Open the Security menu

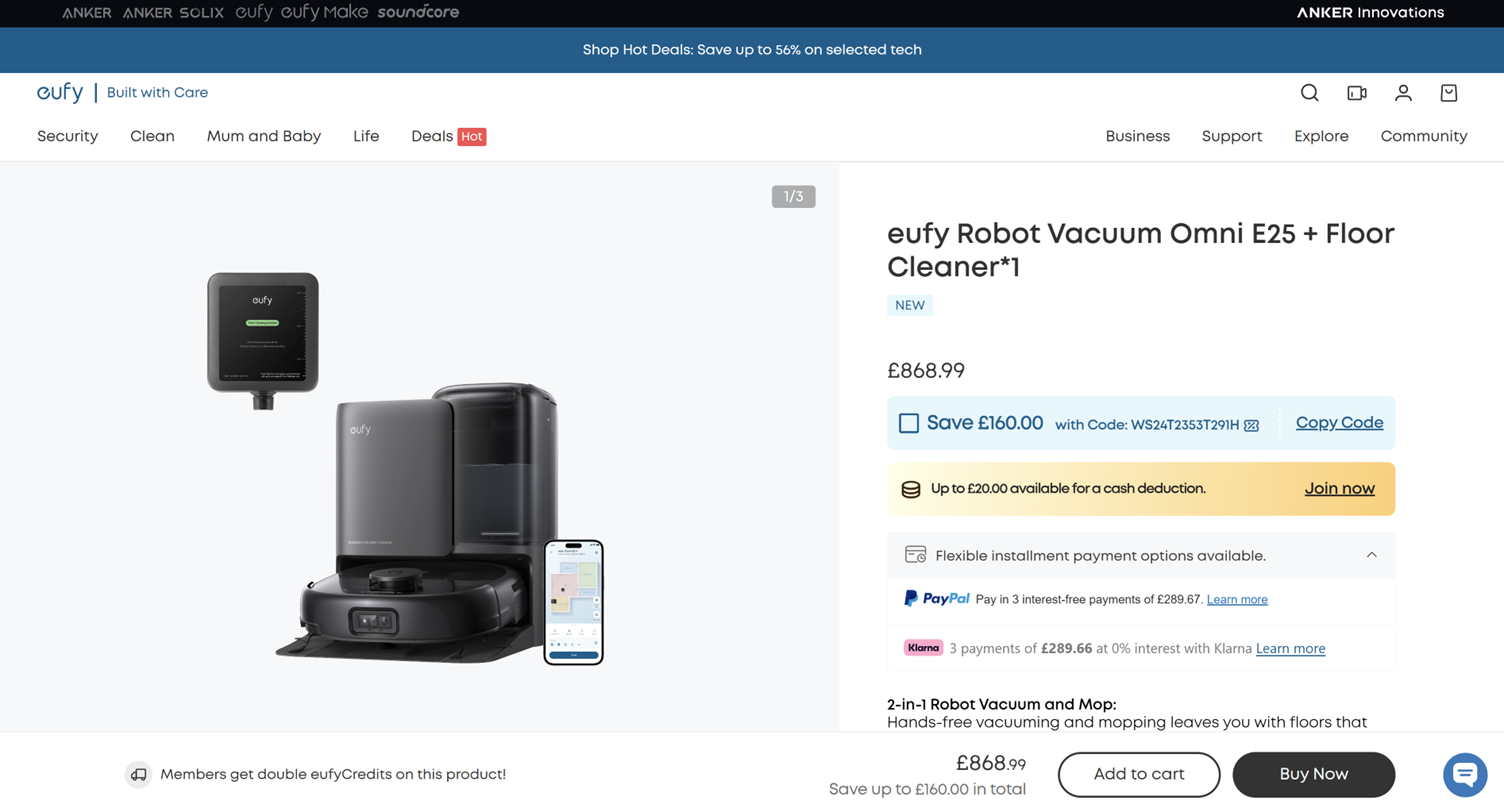[67, 136]
